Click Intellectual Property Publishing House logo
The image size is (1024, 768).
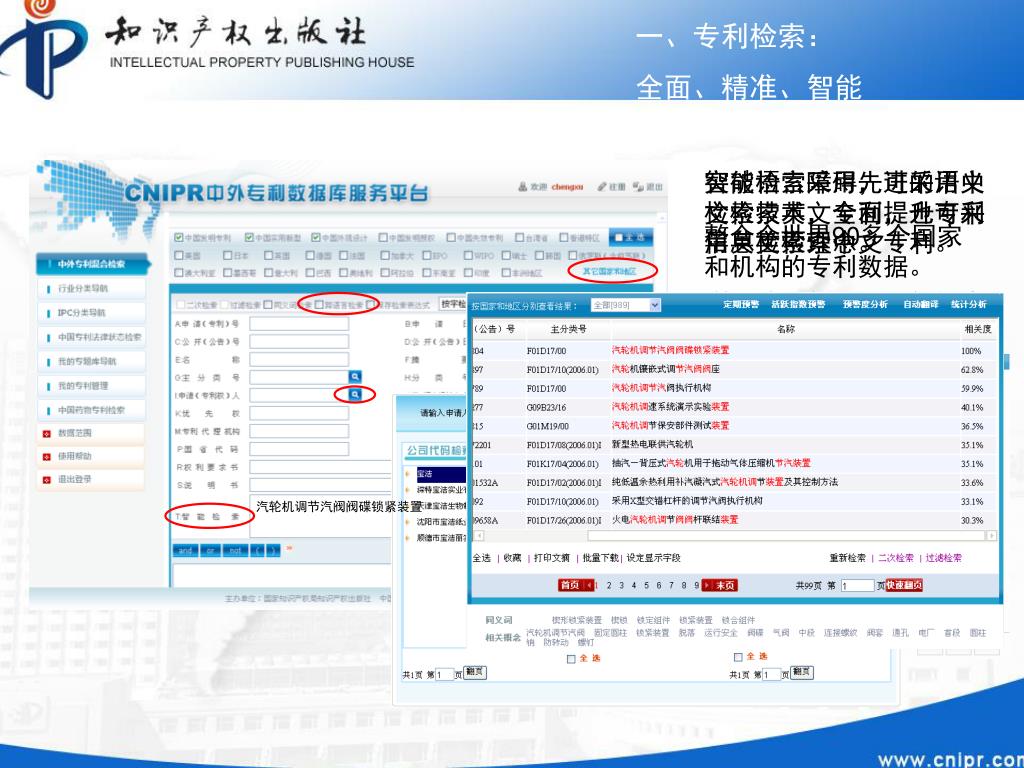(44, 49)
